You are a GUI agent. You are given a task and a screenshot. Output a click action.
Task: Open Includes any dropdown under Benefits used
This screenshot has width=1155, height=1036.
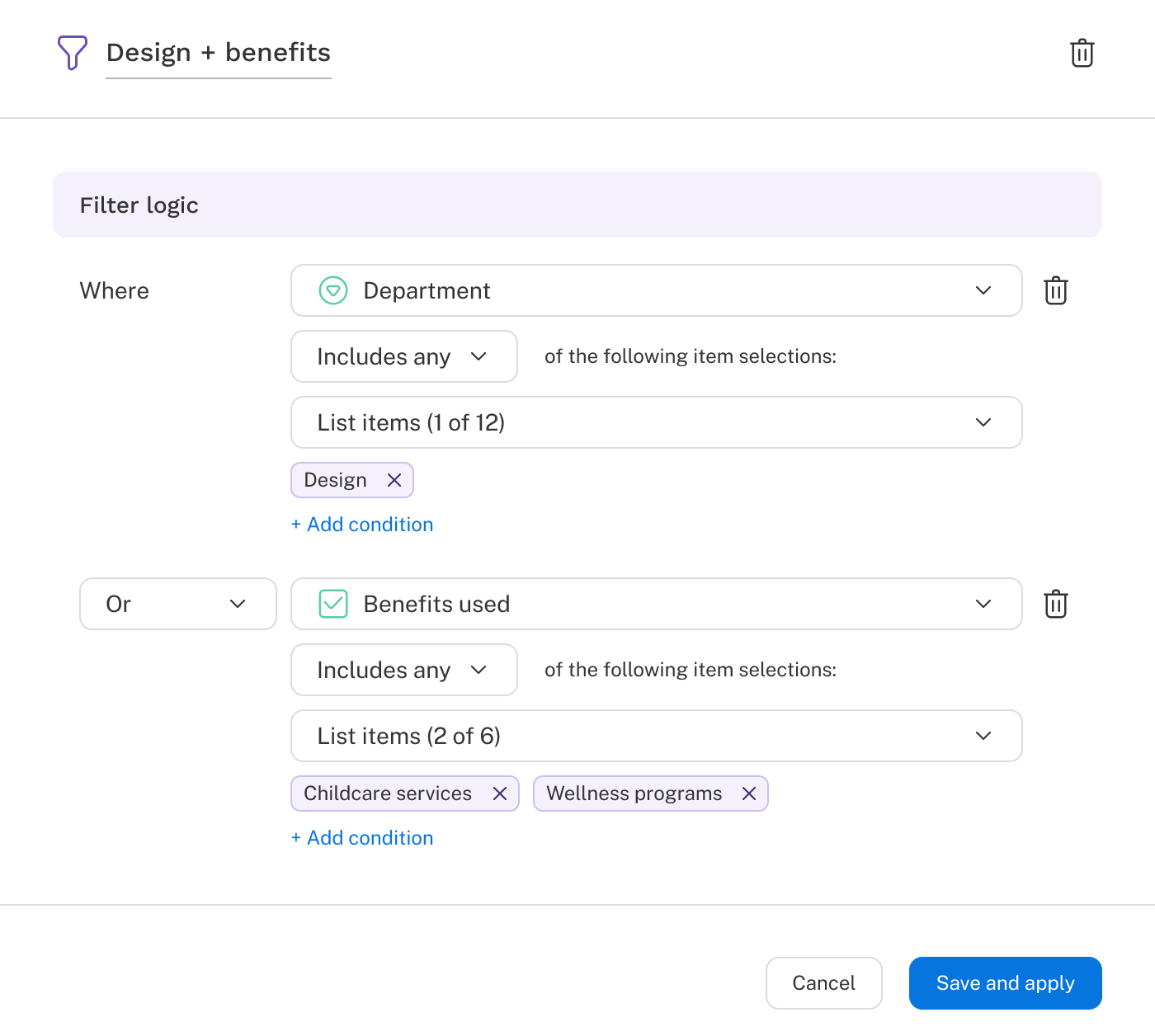click(x=404, y=670)
